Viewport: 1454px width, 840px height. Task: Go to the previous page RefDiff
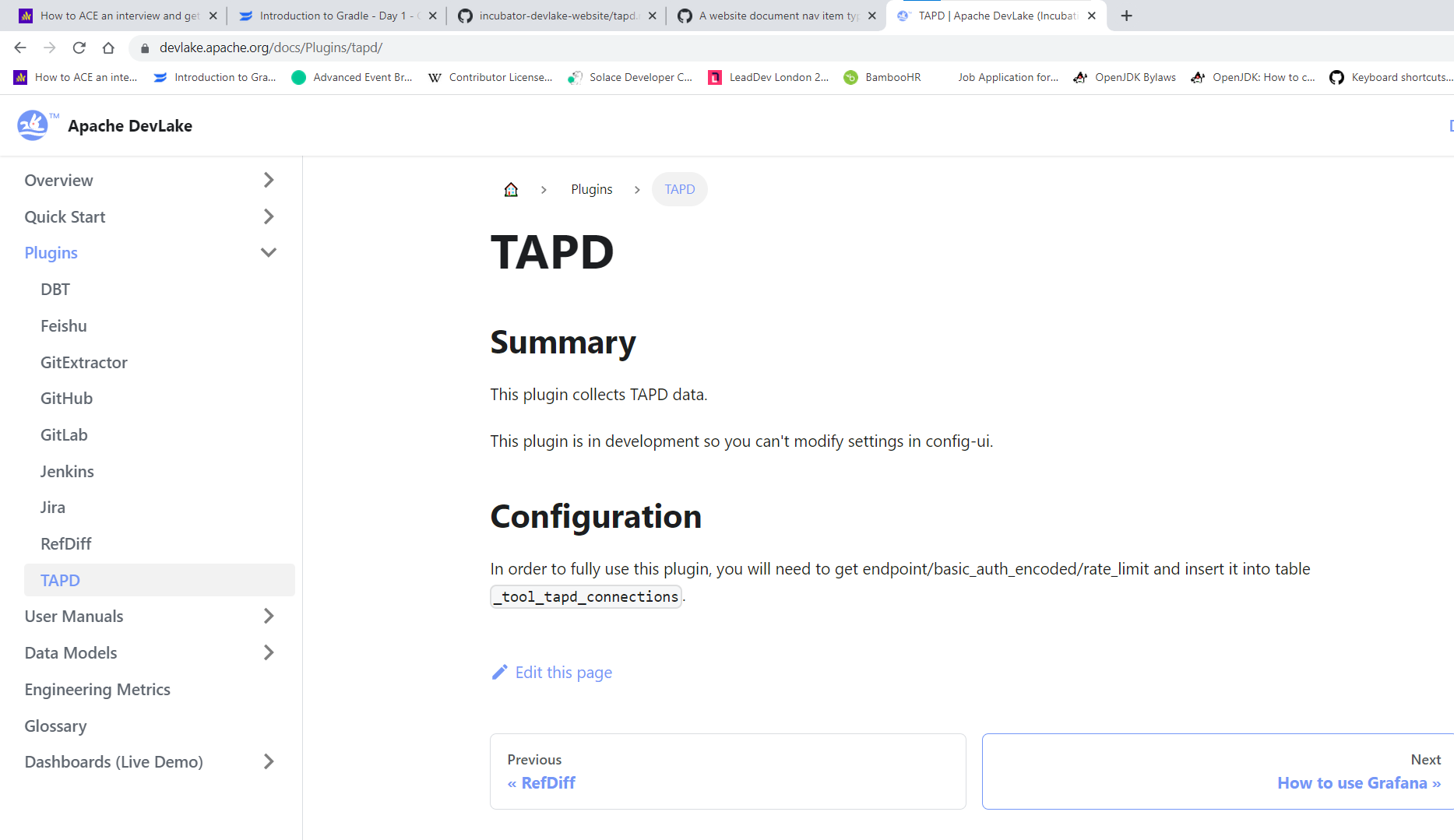[728, 771]
